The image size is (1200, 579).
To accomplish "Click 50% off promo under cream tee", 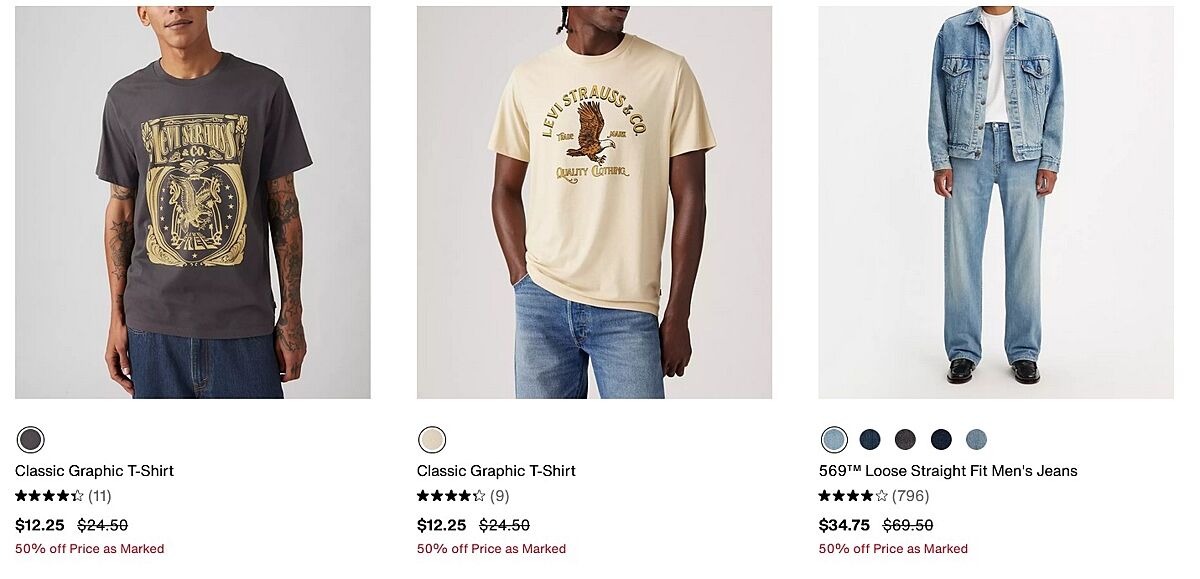I will coord(491,549).
